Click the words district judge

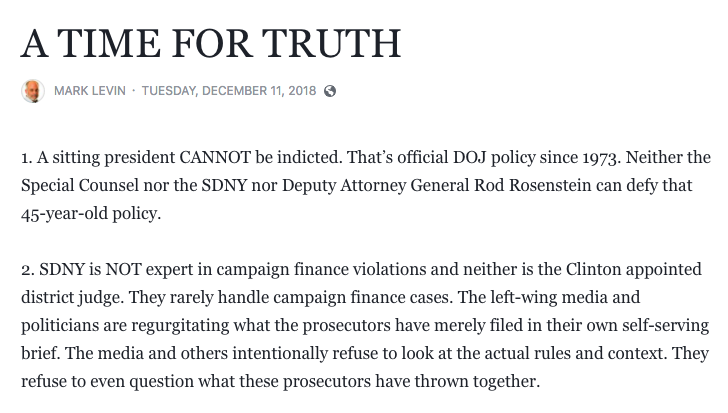click(67, 298)
